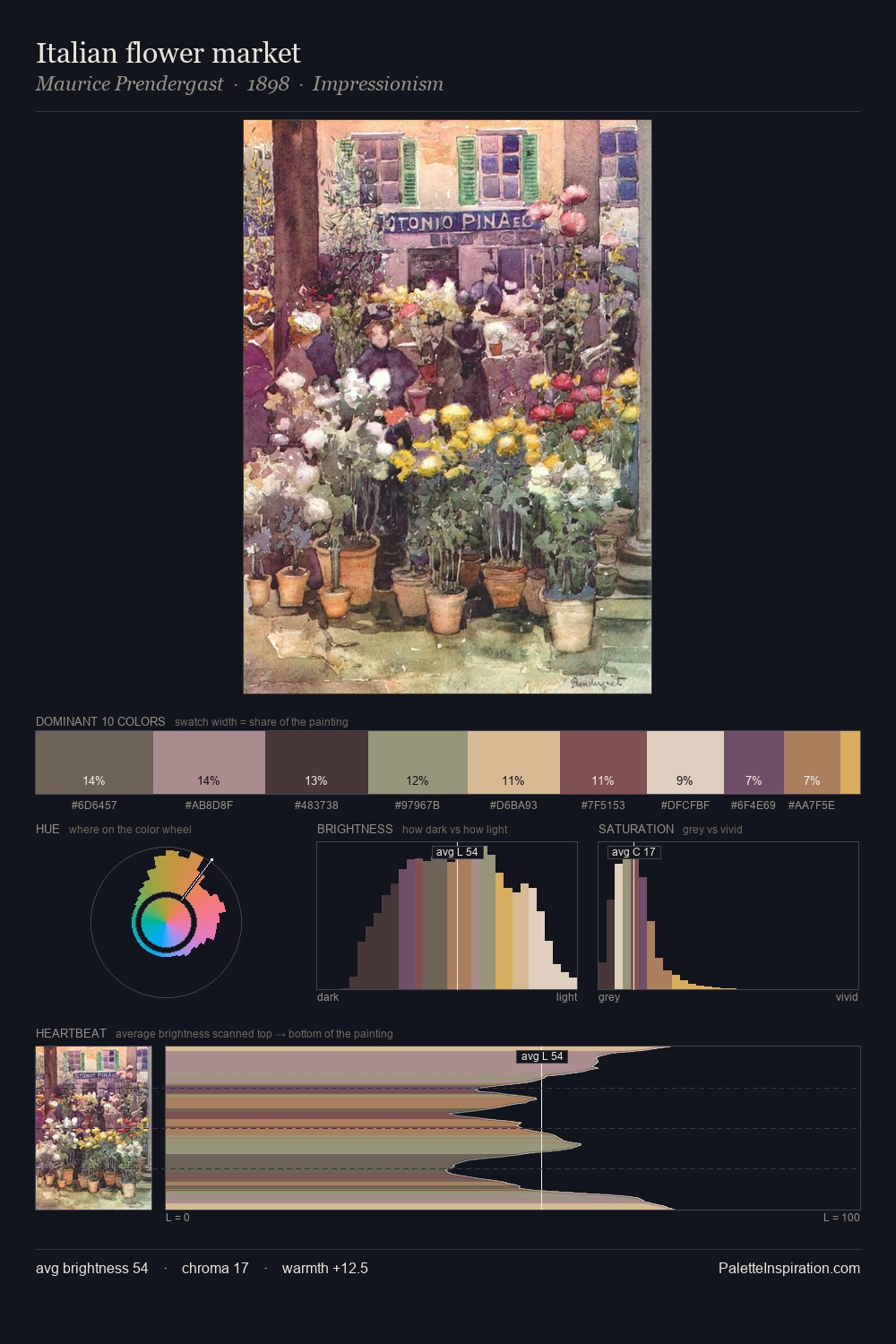Choose the #AA7F5E brown swatch
This screenshot has width=896, height=1344.
[x=812, y=762]
